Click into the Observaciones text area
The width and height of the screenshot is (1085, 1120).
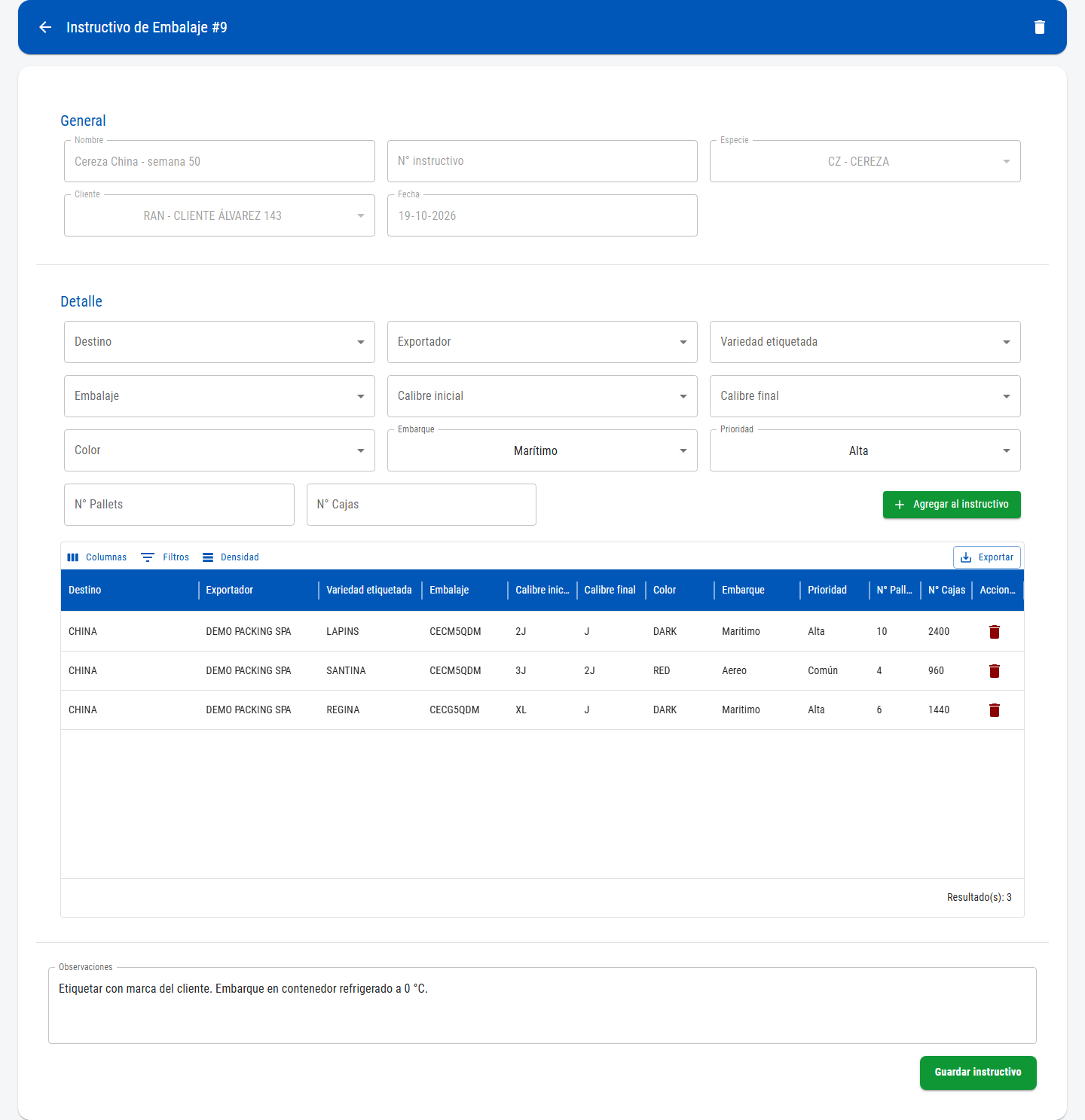[542, 1006]
